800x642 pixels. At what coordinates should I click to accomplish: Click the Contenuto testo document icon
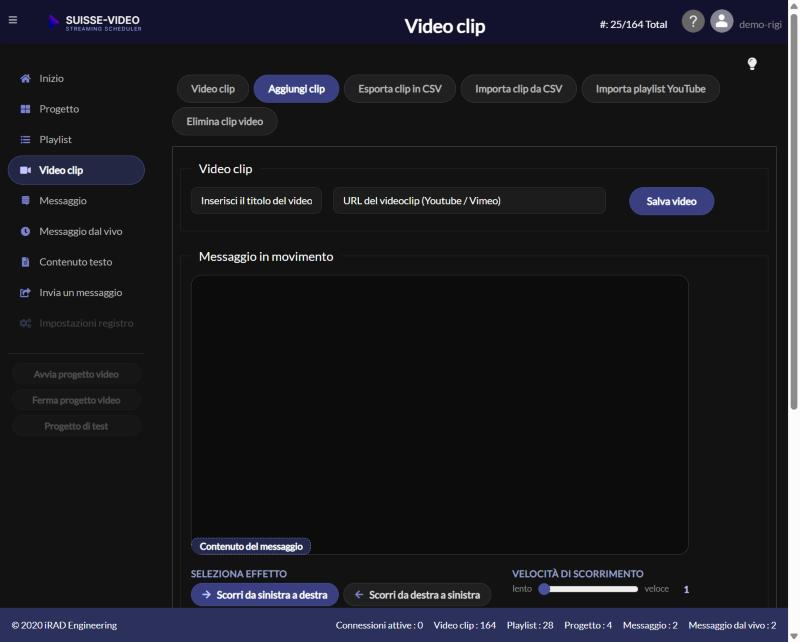[x=25, y=262]
